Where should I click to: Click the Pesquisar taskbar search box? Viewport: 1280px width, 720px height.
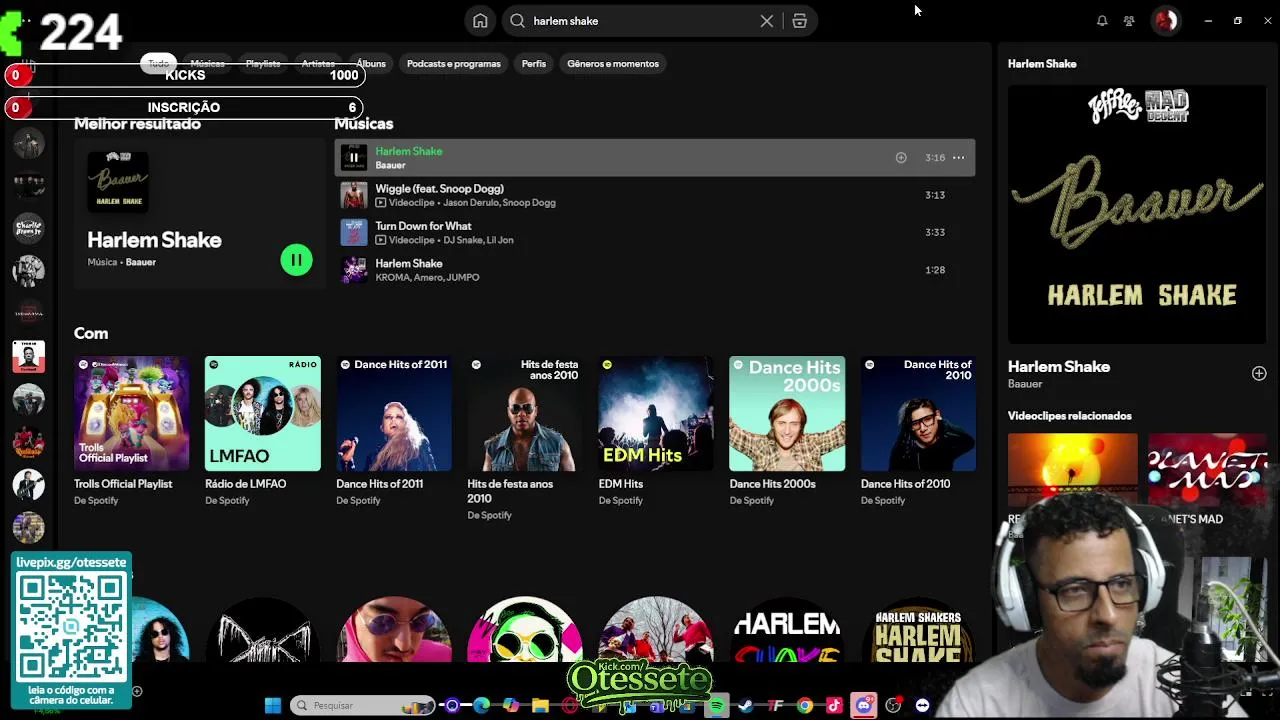click(363, 705)
